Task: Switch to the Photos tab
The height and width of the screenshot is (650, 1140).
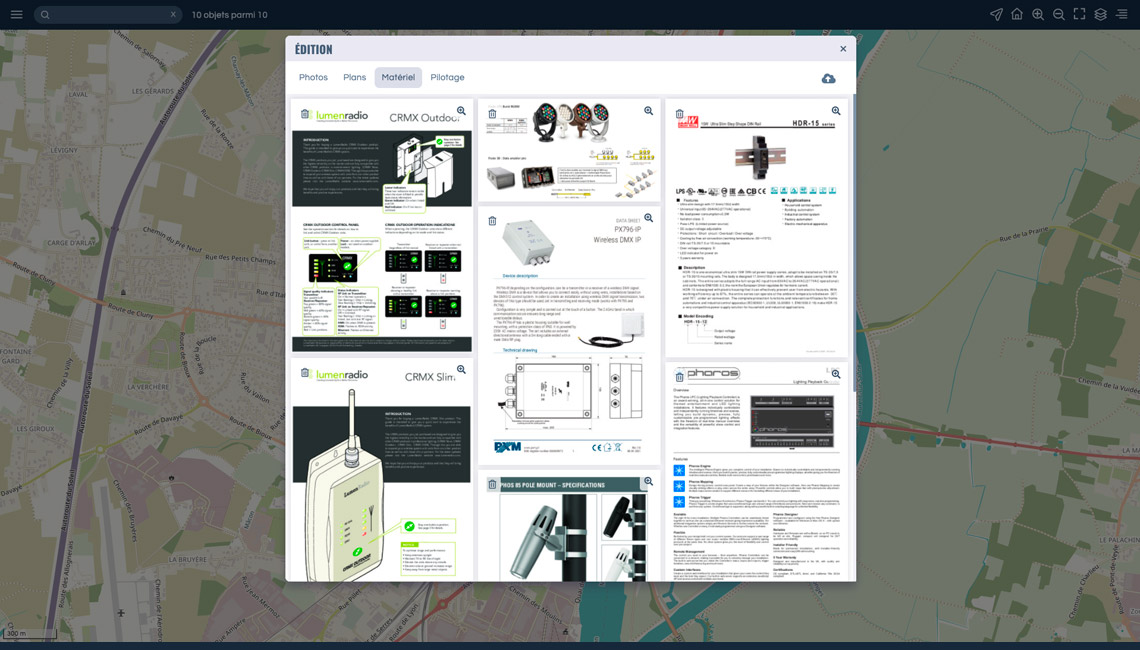Action: coord(313,78)
